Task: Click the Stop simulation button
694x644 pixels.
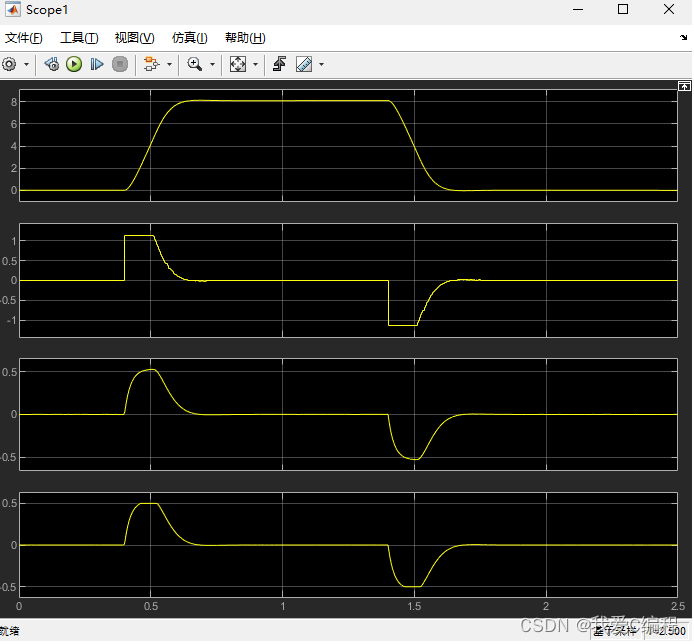Action: click(120, 64)
